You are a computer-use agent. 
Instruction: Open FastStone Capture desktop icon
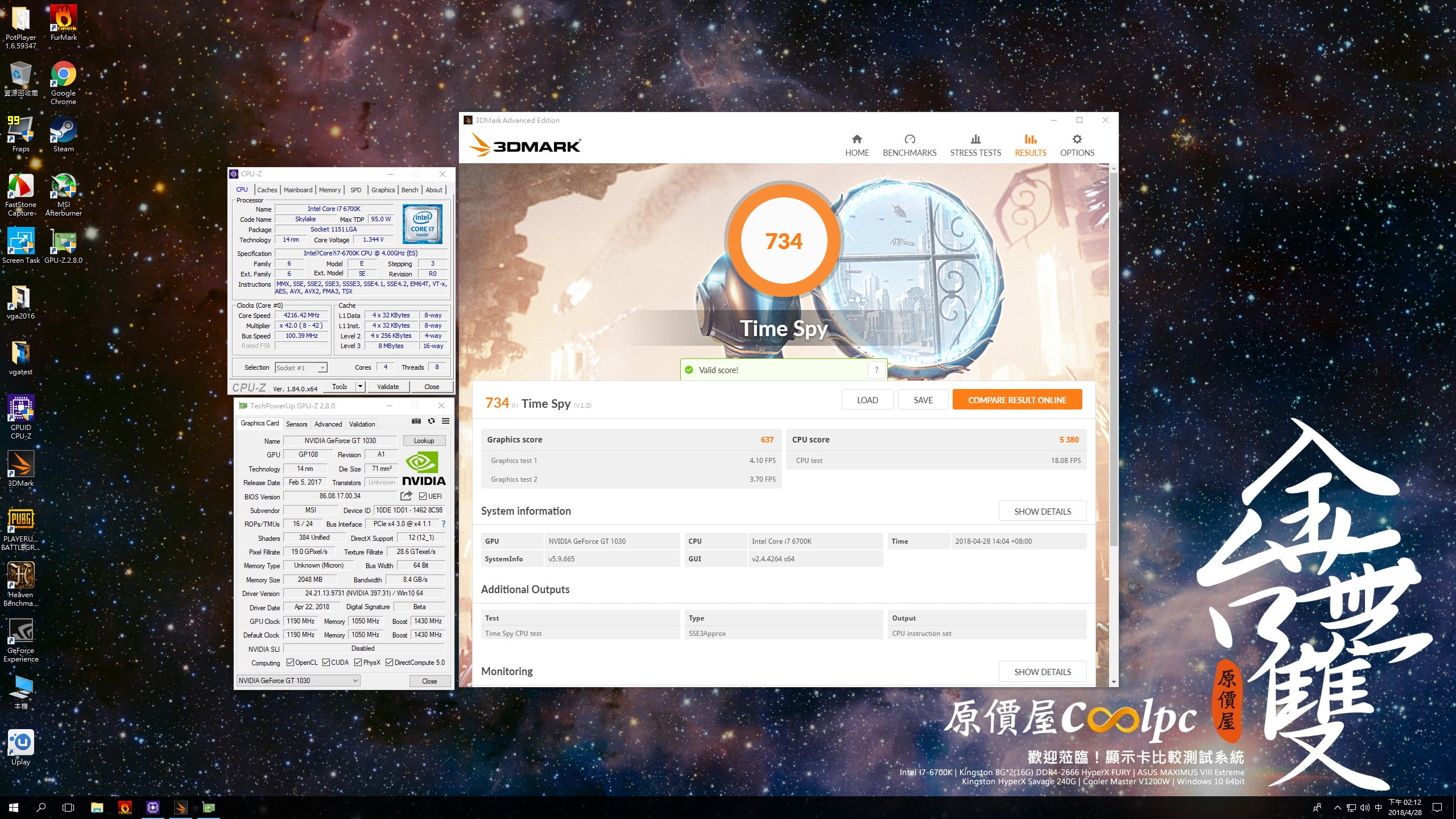[20, 195]
